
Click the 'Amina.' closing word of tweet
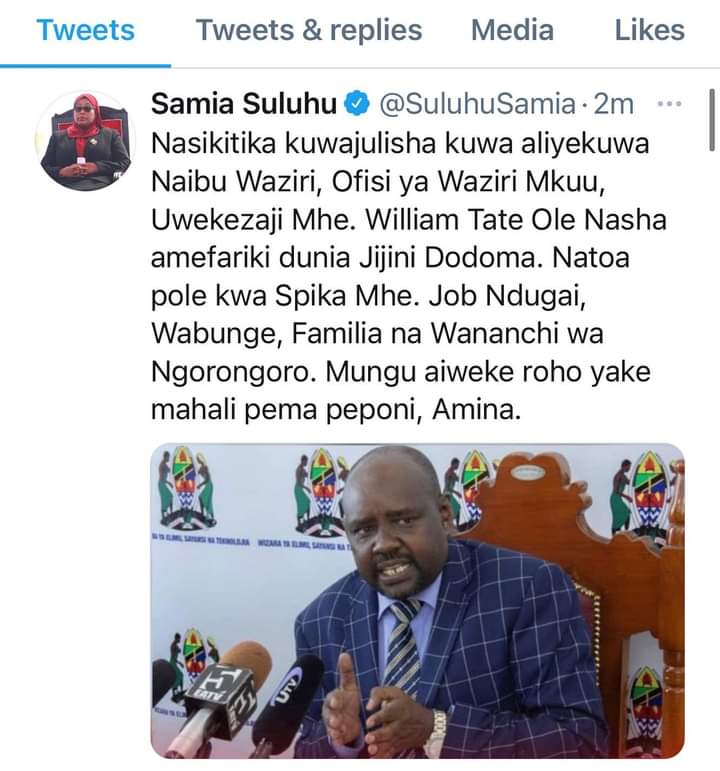pyautogui.click(x=476, y=410)
